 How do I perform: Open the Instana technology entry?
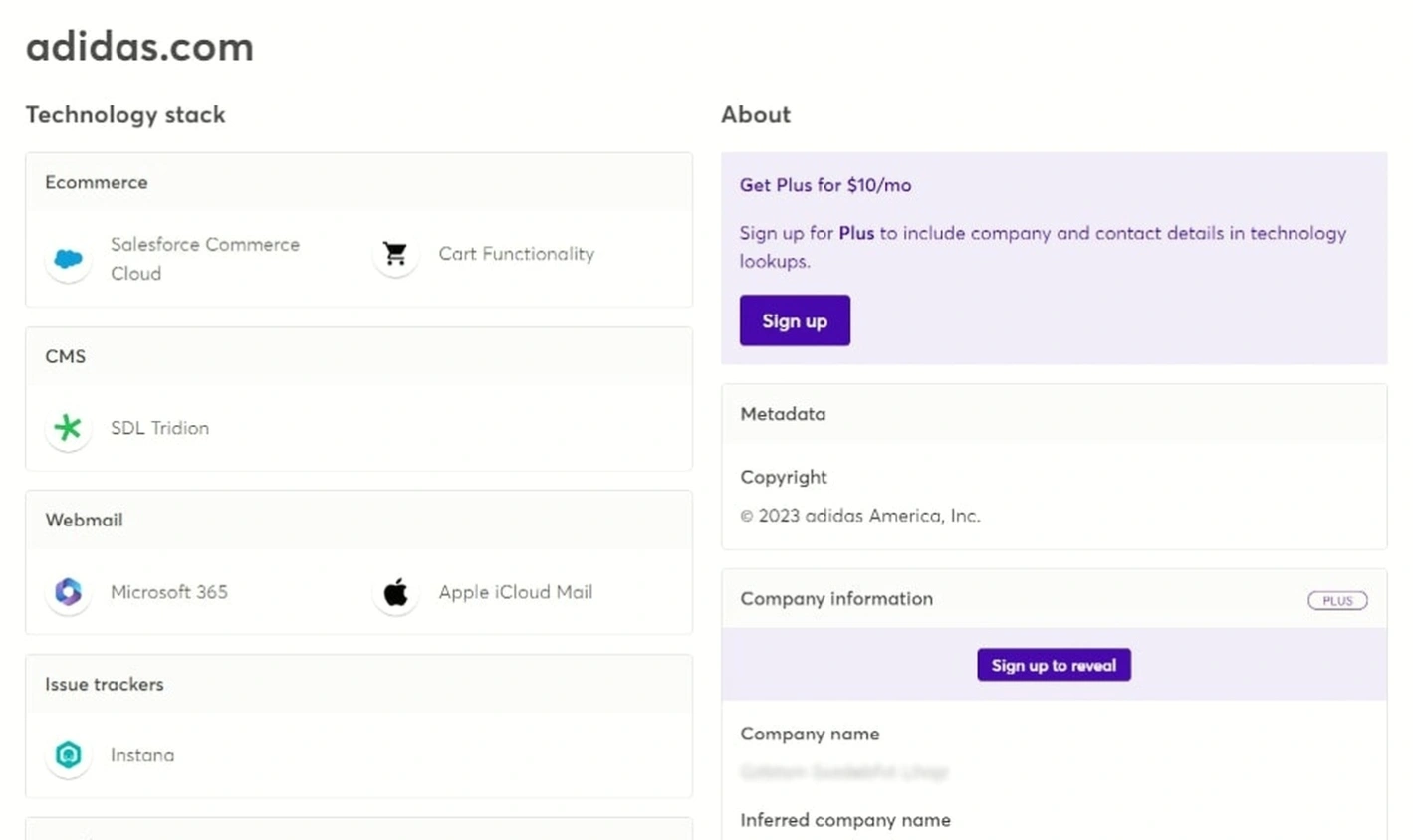[x=141, y=755]
